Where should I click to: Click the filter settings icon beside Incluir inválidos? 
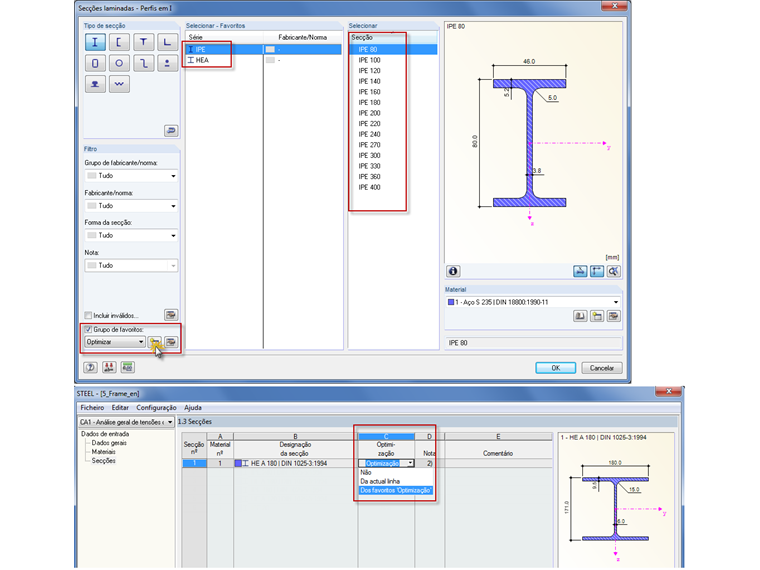click(171, 315)
